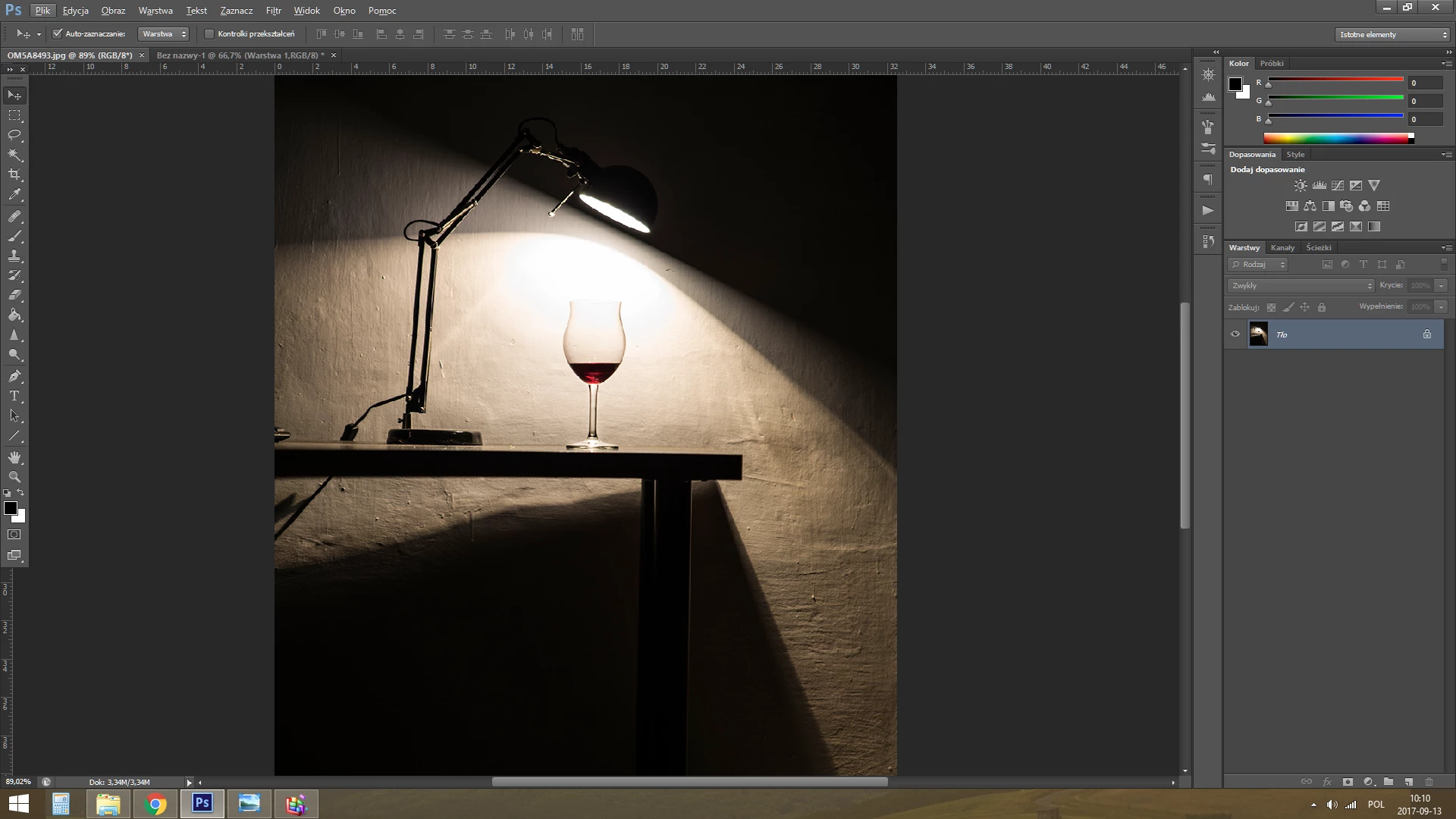This screenshot has height=819, width=1456.
Task: Expand the Istotne elementy workspace dropdown
Action: 1392,34
